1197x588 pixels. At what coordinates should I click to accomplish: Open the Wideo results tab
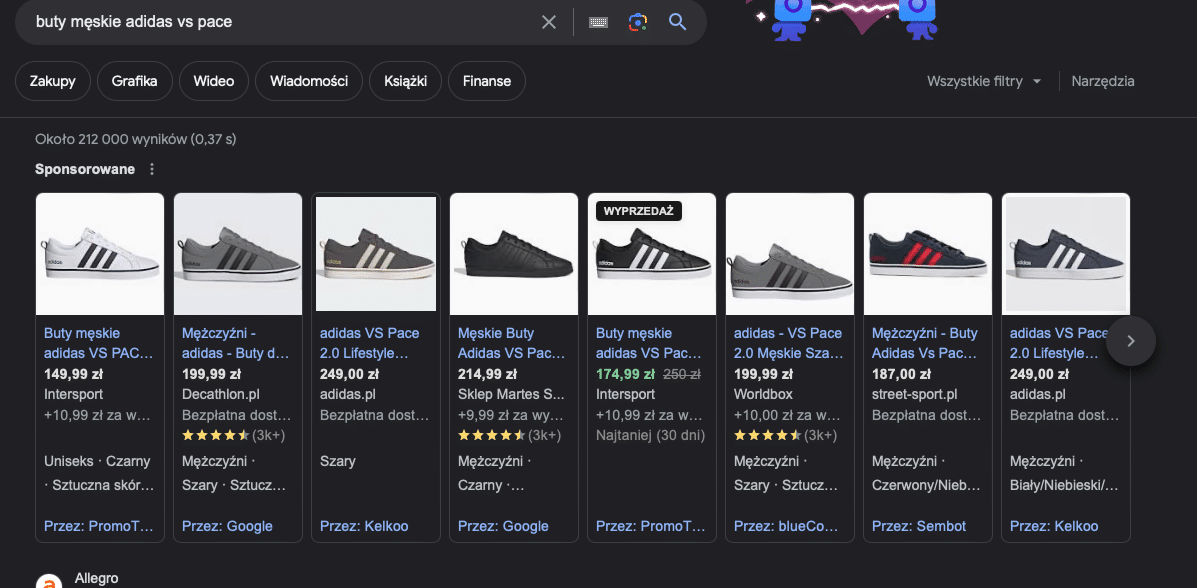coord(214,81)
